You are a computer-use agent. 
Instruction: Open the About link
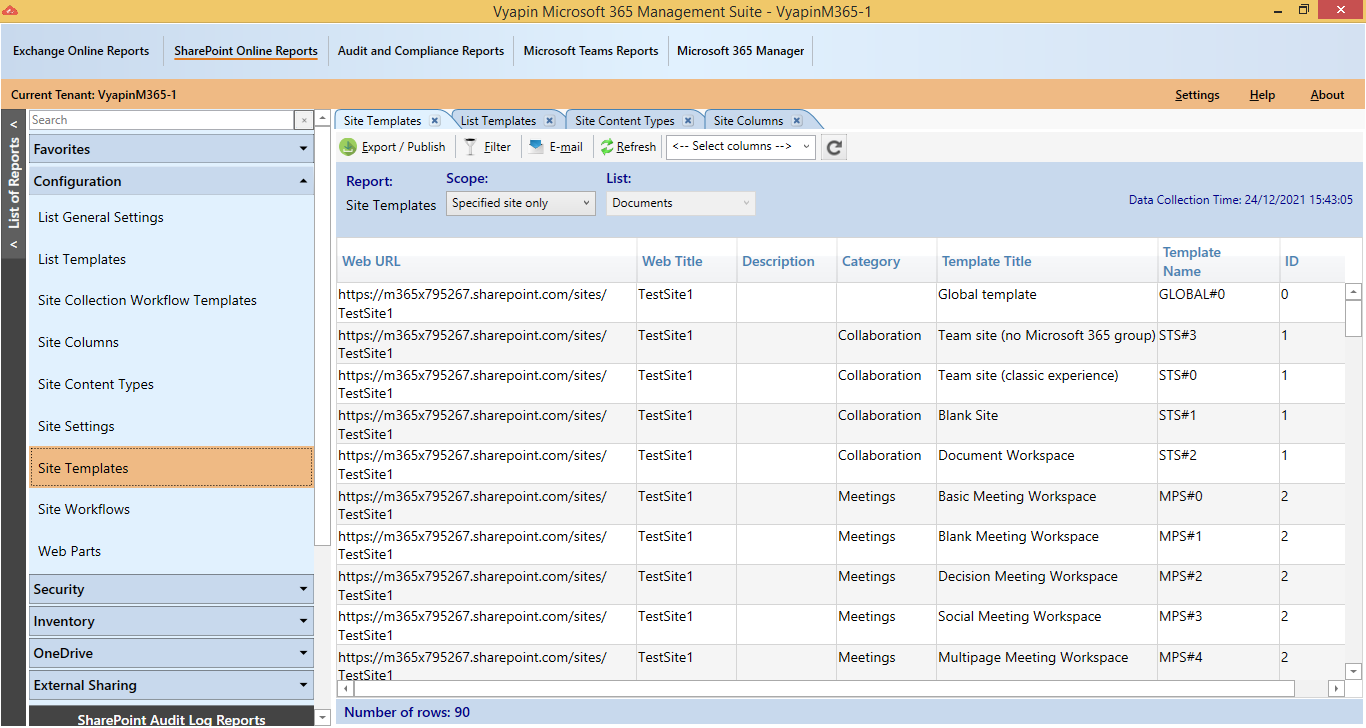coord(1327,95)
